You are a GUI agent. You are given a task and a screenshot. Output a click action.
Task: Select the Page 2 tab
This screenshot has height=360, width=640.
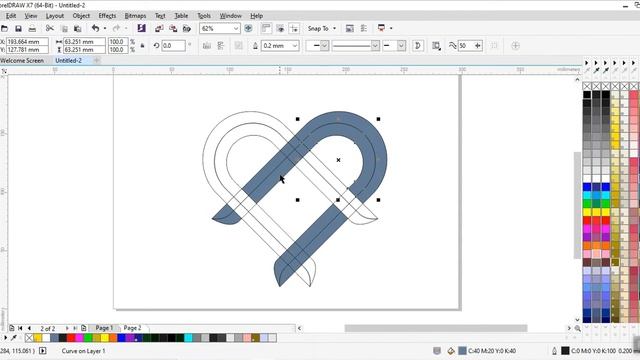pos(132,328)
